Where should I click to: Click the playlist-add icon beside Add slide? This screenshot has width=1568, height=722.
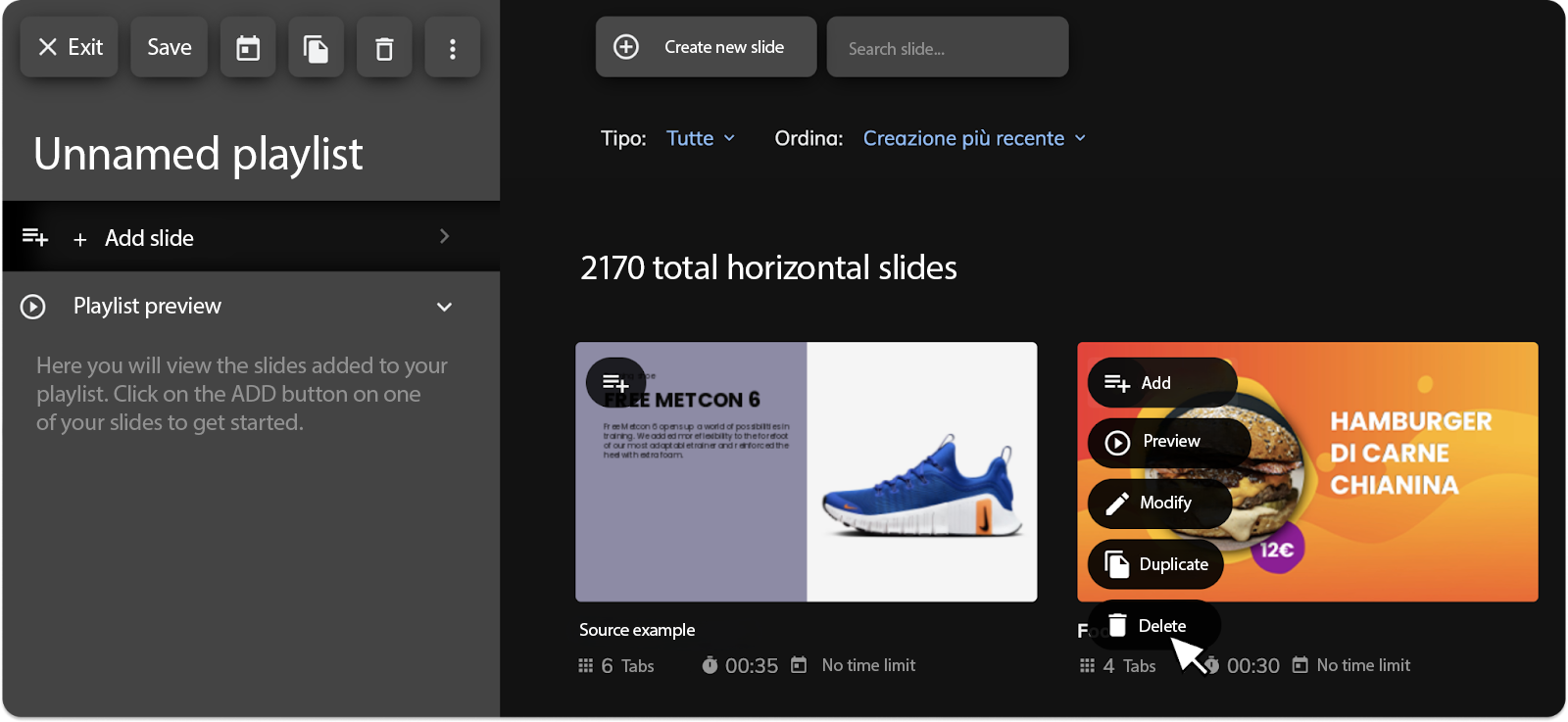pos(35,237)
